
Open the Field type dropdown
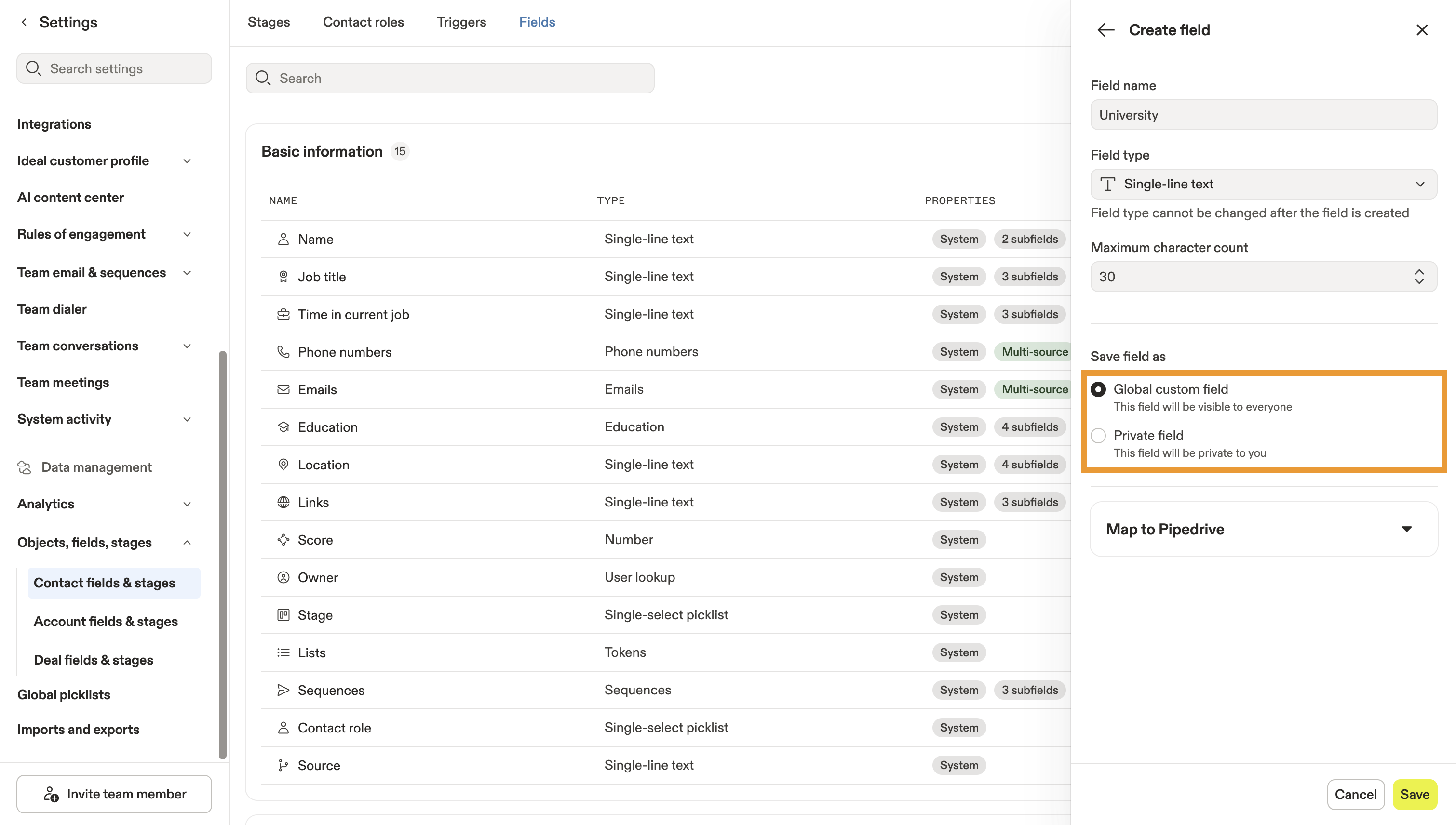1263,184
